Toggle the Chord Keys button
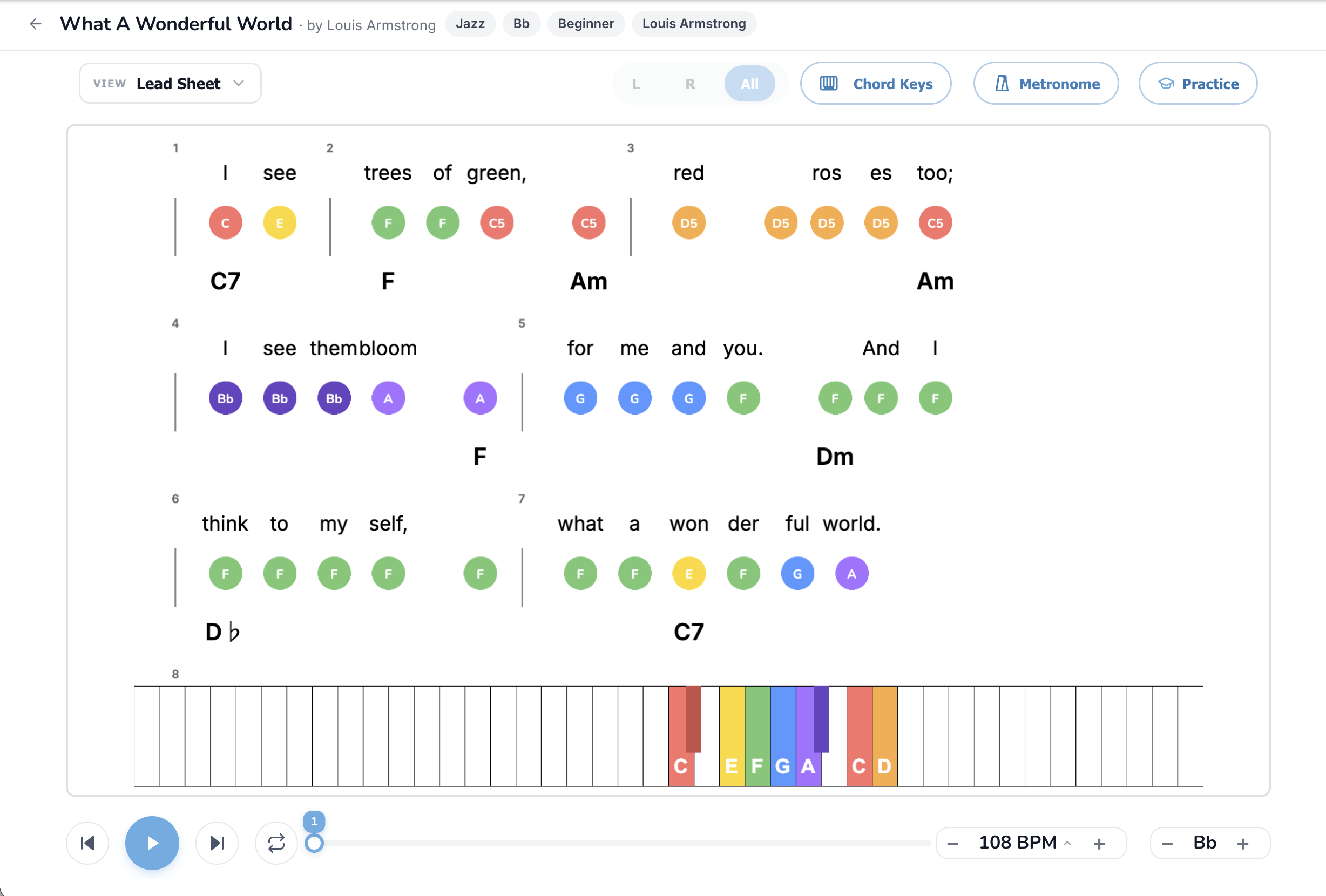This screenshot has height=896, width=1326. point(875,84)
